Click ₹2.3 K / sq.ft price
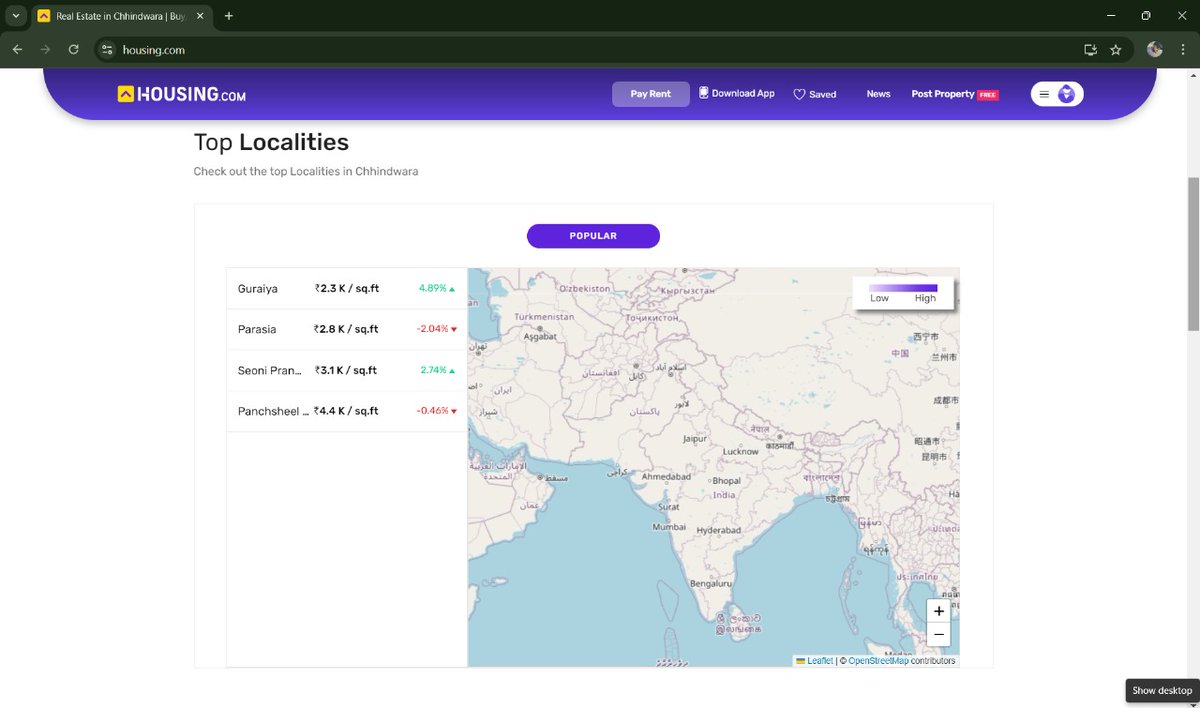The width and height of the screenshot is (1200, 708). [x=347, y=289]
